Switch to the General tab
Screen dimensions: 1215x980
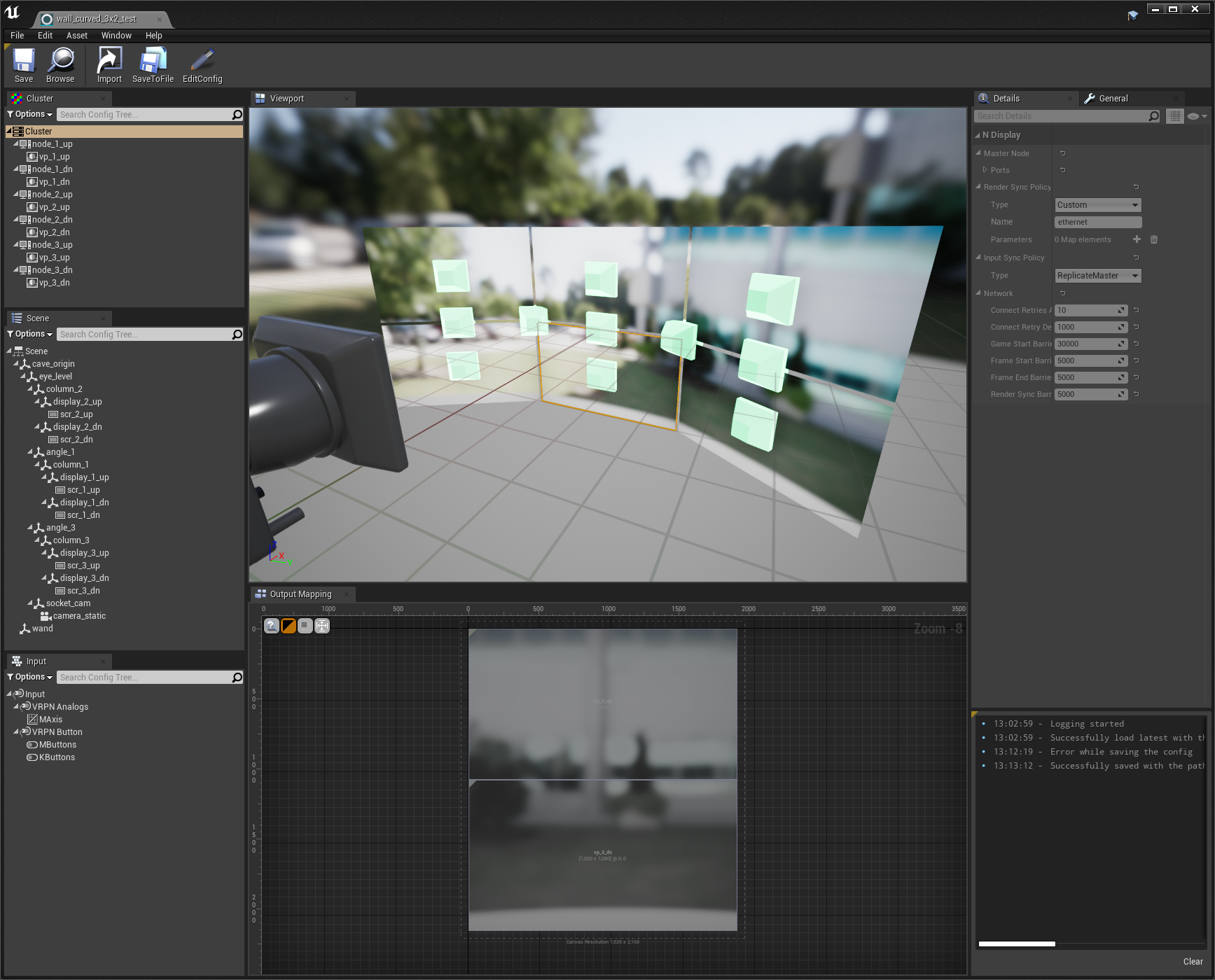pyautogui.click(x=1113, y=99)
